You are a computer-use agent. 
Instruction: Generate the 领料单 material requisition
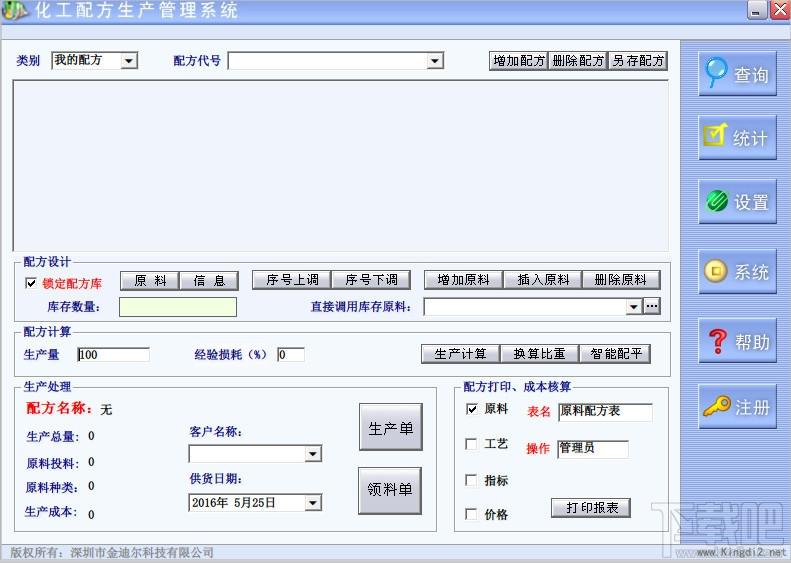point(389,491)
